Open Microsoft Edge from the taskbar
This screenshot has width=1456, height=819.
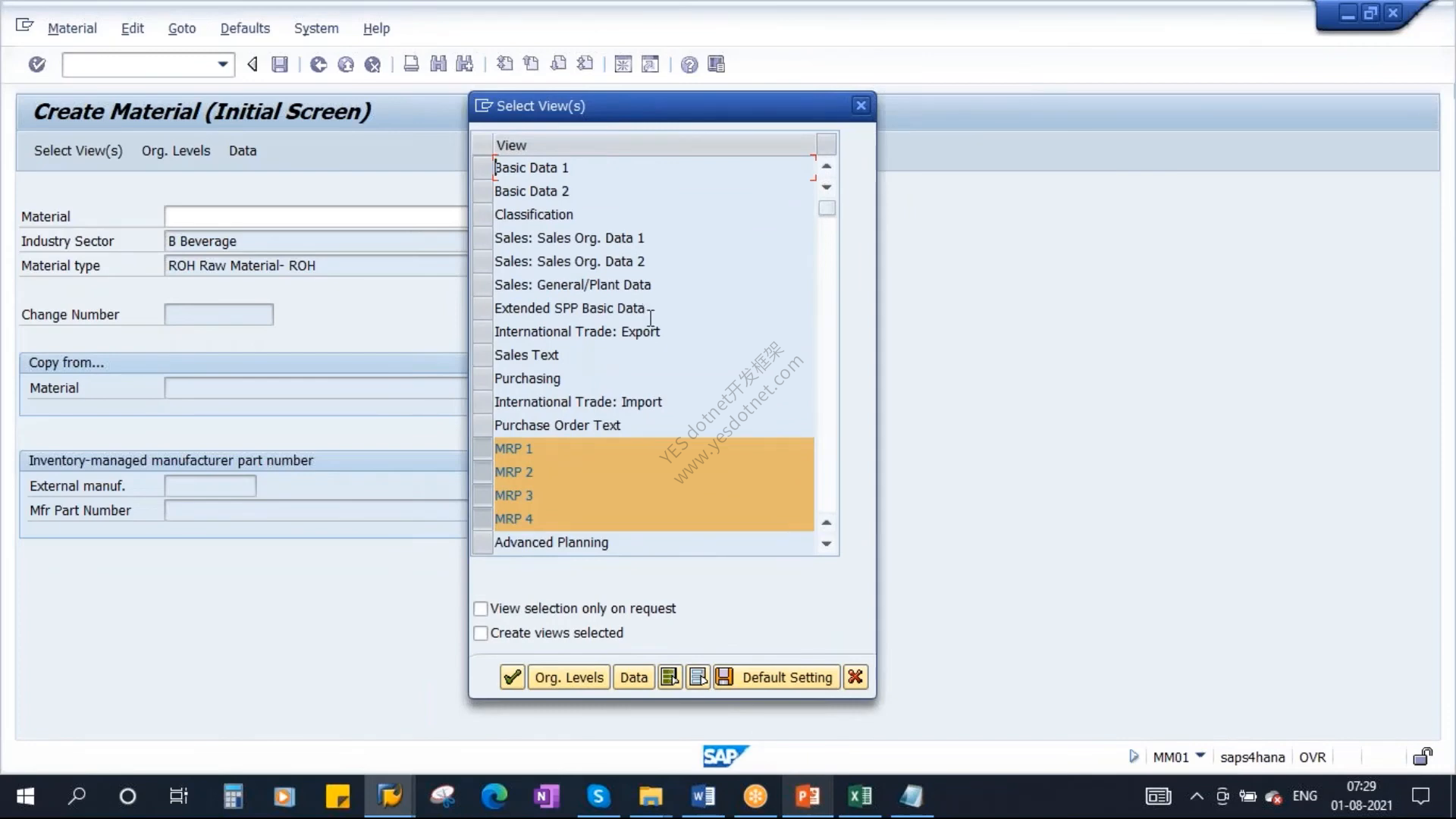pyautogui.click(x=494, y=796)
